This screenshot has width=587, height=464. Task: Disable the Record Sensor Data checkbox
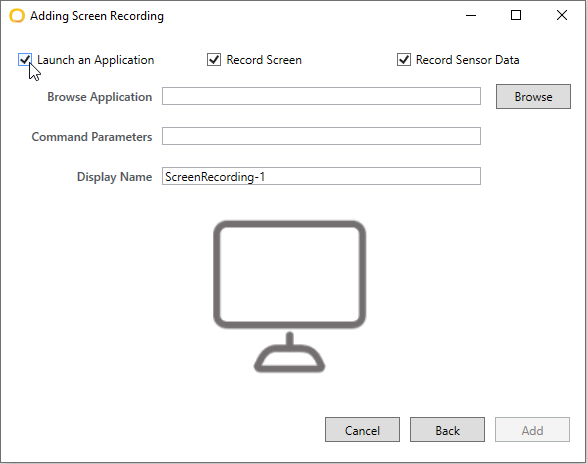[x=404, y=60]
